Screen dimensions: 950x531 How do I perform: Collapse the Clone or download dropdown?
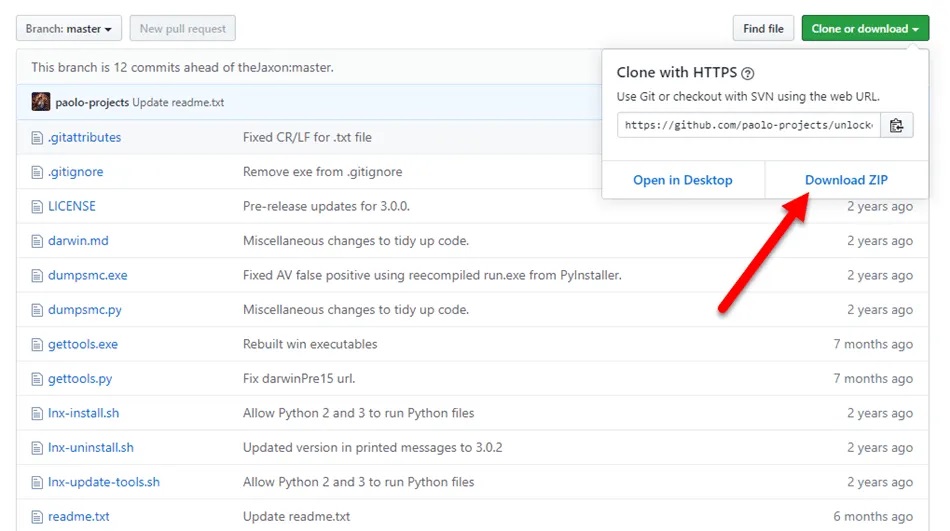[865, 29]
